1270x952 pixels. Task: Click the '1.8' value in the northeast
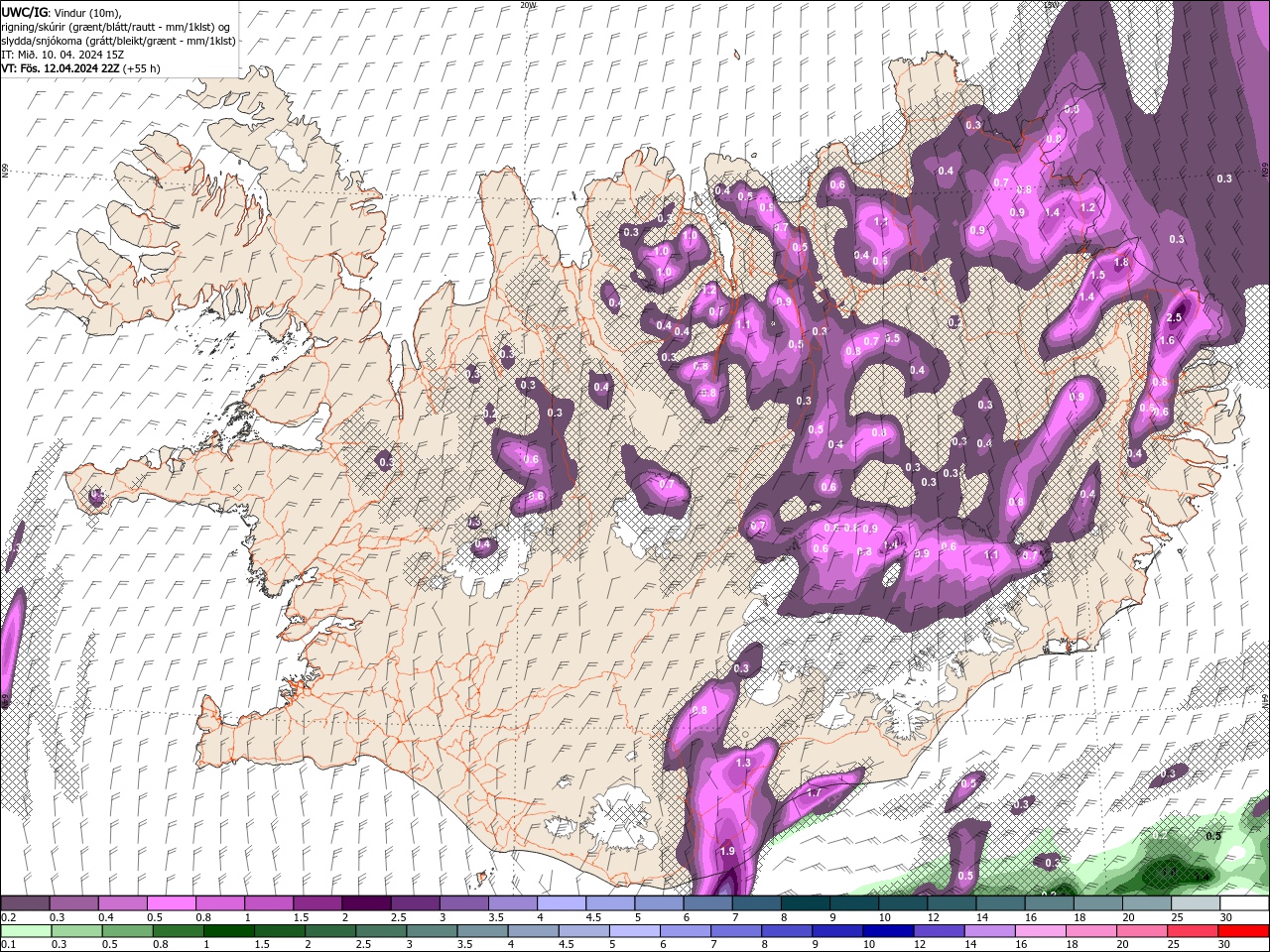1121,263
